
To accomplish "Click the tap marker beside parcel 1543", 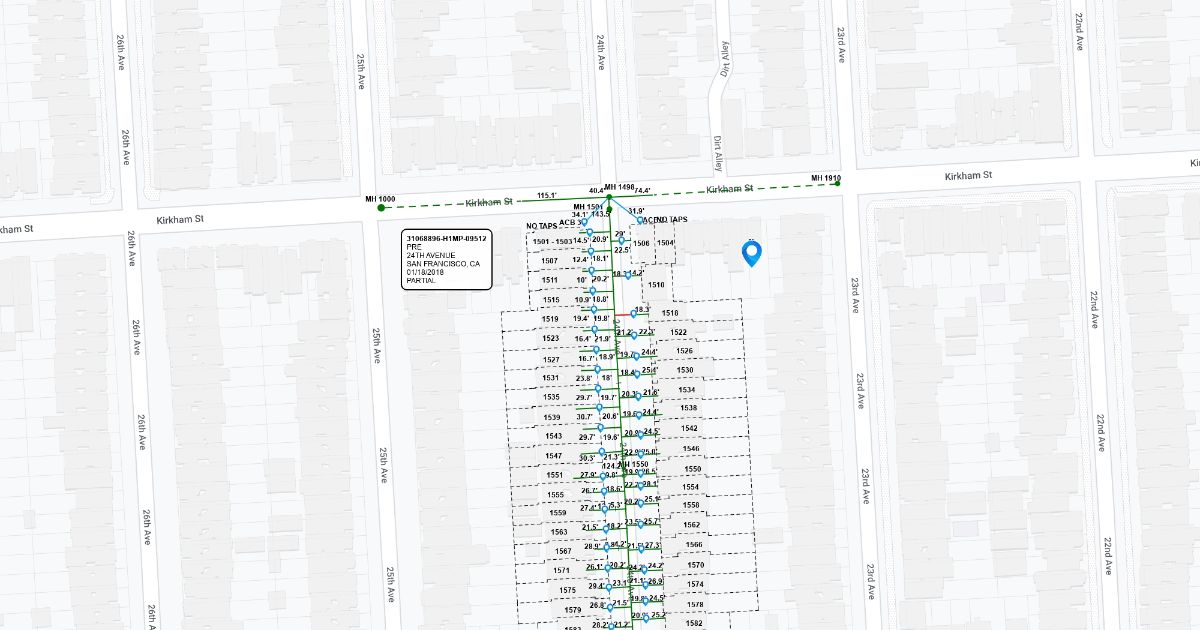I will coord(601,427).
